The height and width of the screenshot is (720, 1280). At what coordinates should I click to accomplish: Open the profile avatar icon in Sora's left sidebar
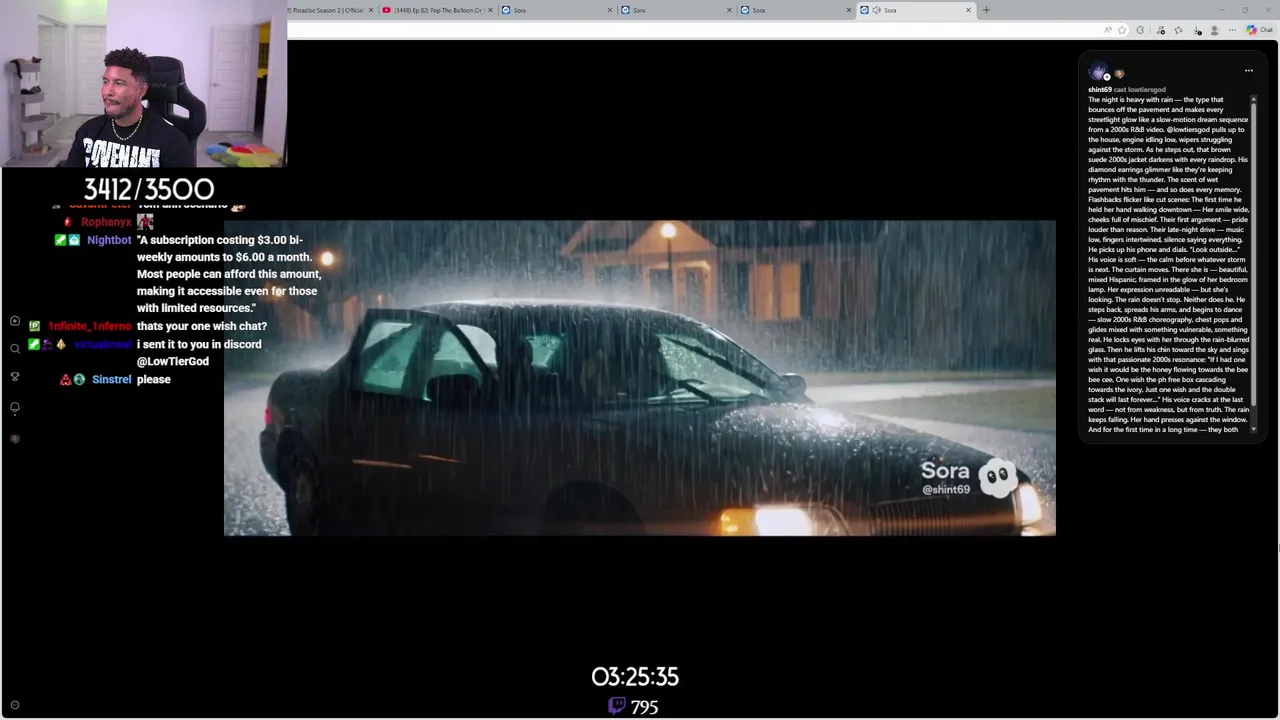[x=15, y=438]
